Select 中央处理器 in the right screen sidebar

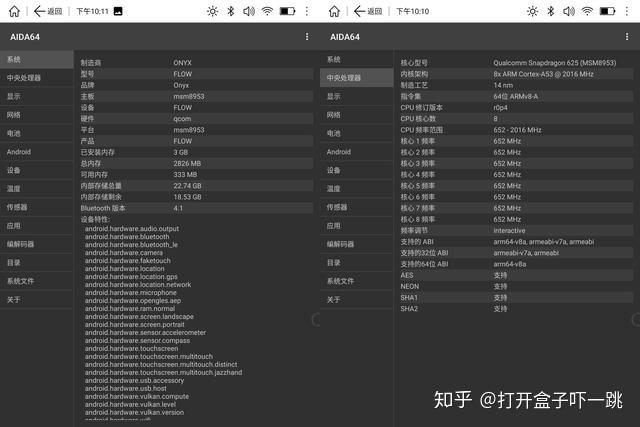[357, 78]
